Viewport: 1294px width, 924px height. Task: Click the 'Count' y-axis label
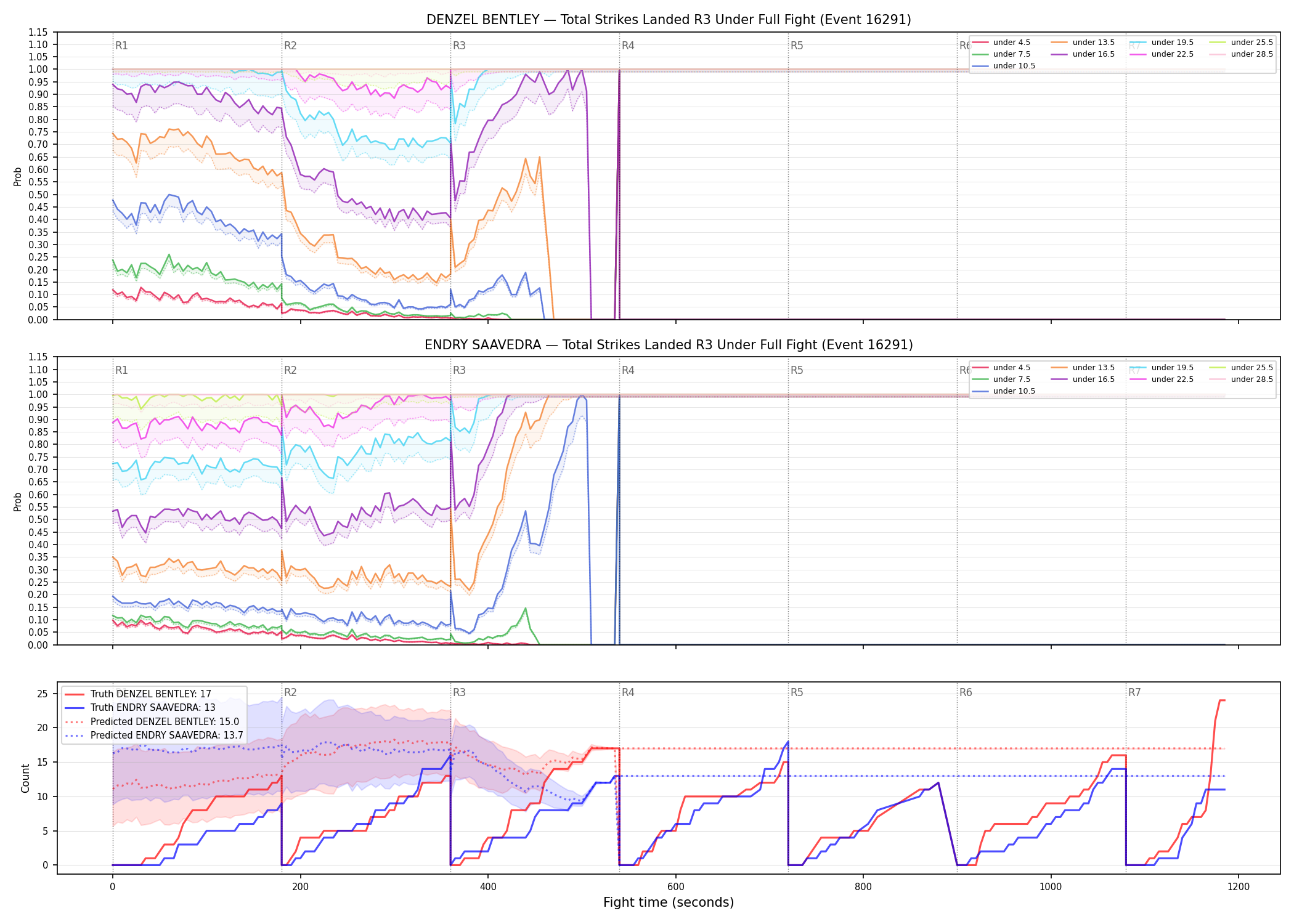pyautogui.click(x=25, y=778)
